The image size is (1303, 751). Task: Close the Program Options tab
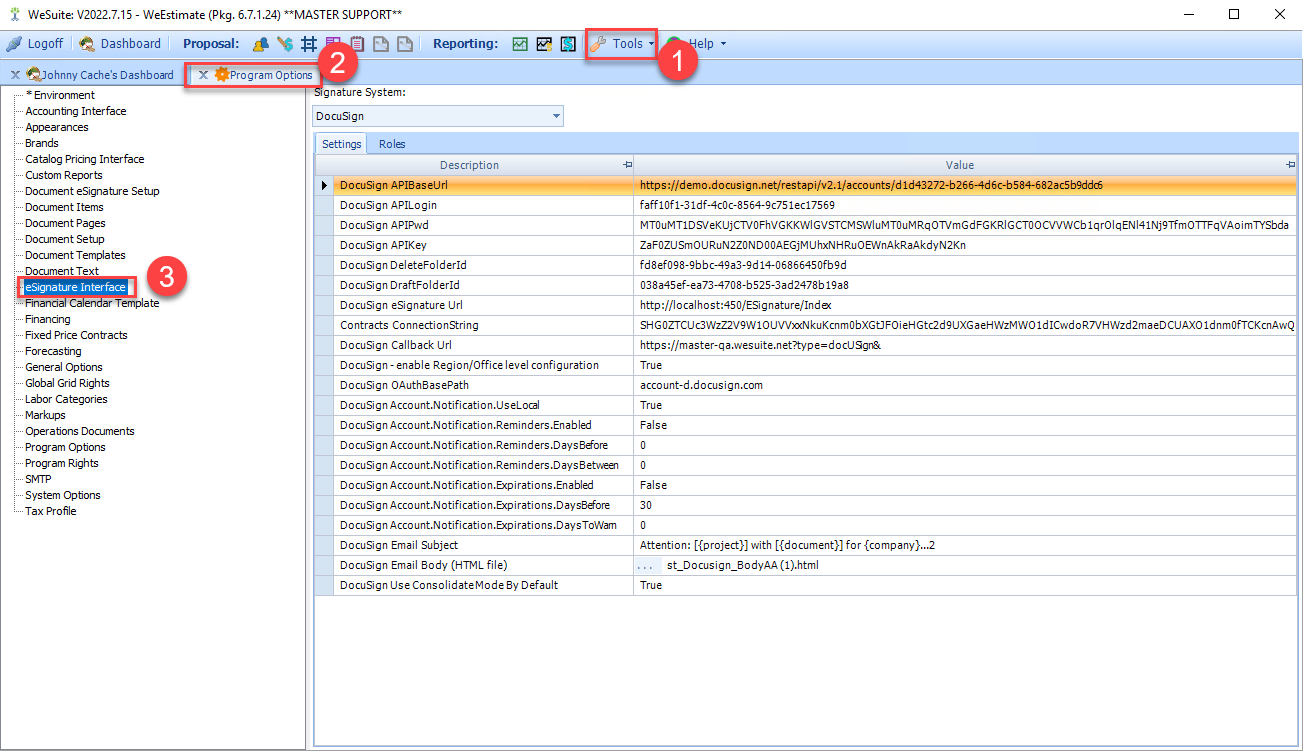(x=203, y=75)
